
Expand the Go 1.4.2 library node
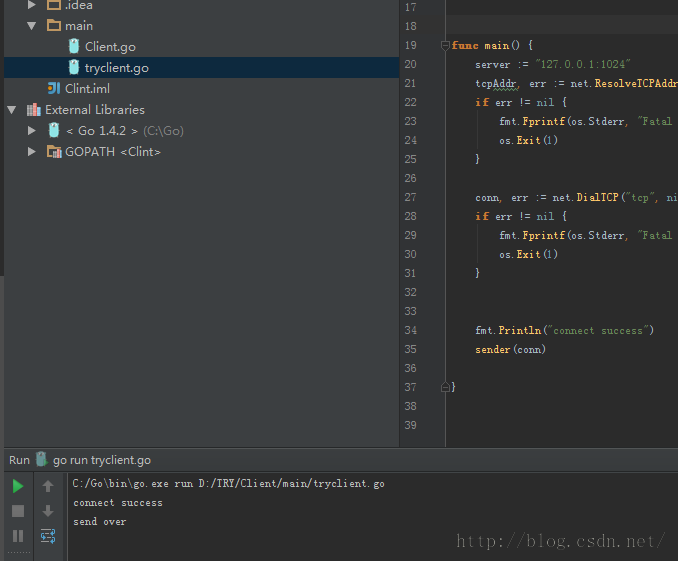[32, 131]
